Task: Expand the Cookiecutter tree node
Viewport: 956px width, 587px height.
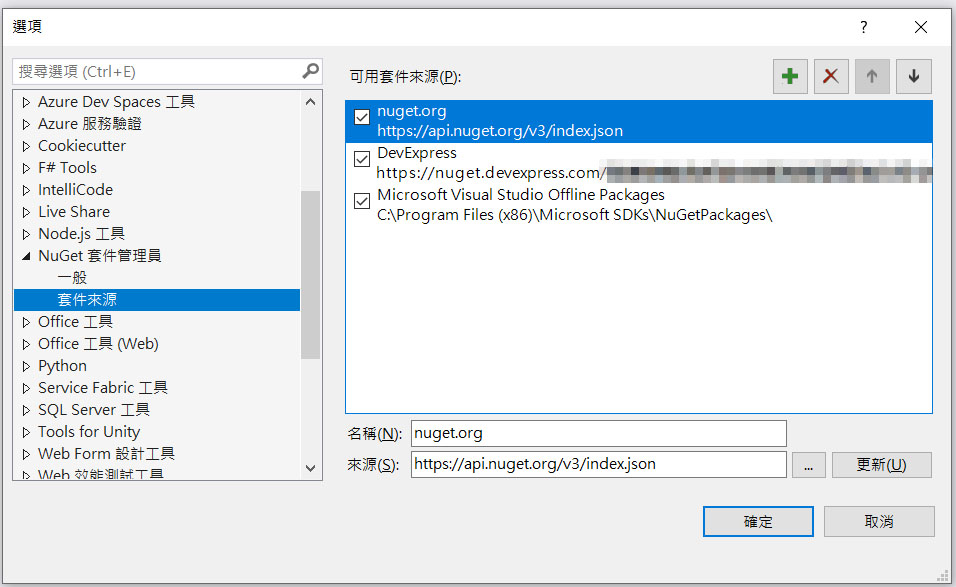Action: click(26, 146)
